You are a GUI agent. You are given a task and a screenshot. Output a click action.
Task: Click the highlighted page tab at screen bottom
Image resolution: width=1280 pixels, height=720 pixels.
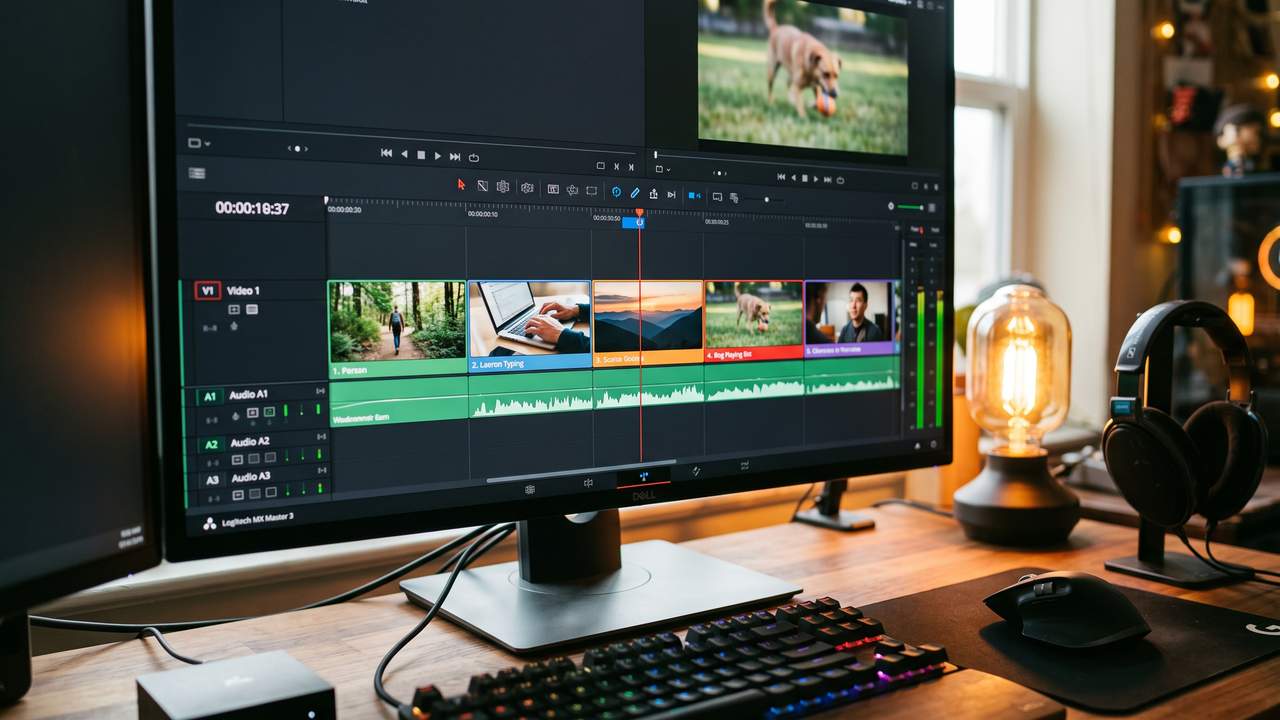point(643,477)
